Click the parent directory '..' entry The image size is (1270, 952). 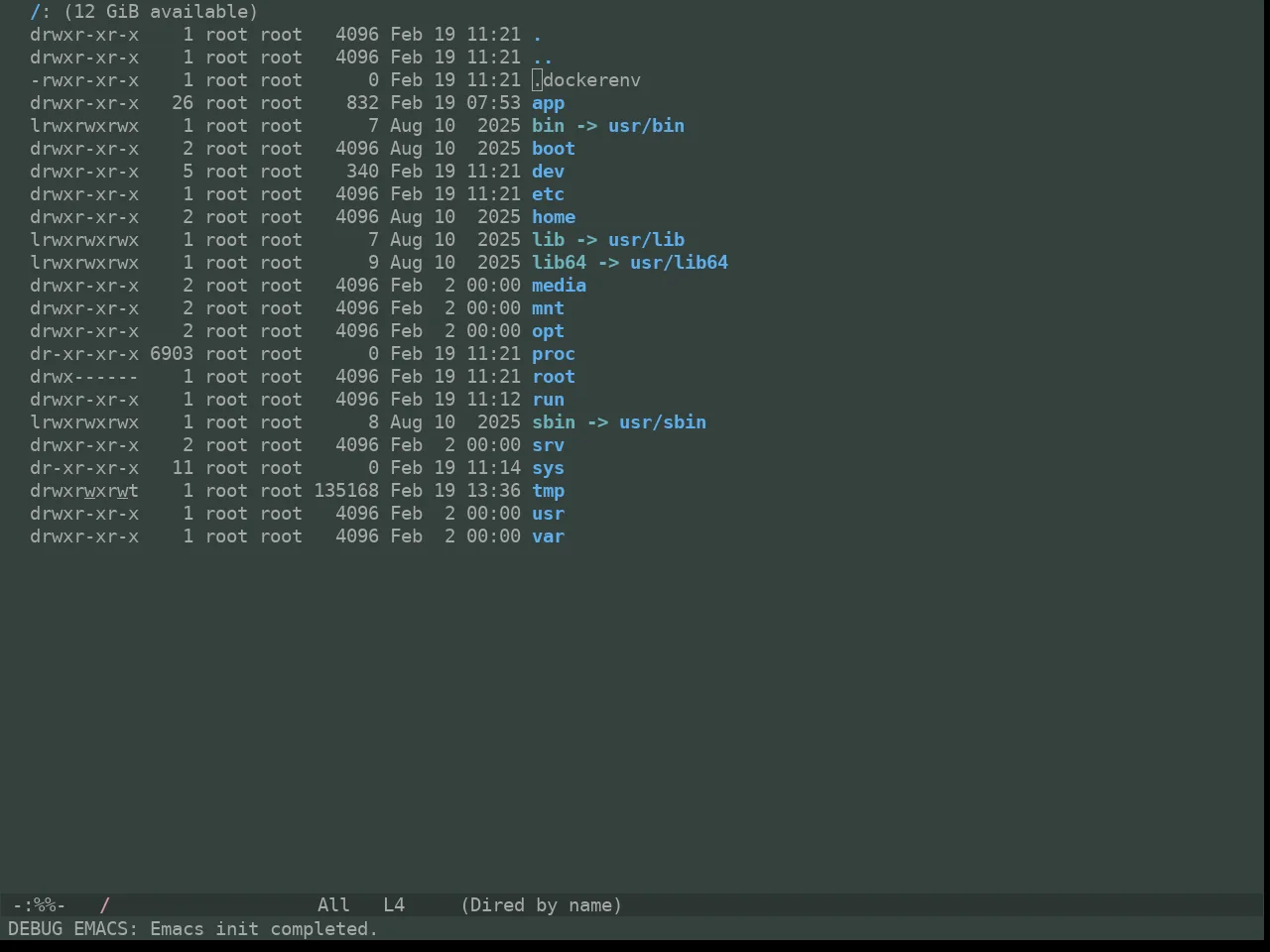tap(543, 58)
